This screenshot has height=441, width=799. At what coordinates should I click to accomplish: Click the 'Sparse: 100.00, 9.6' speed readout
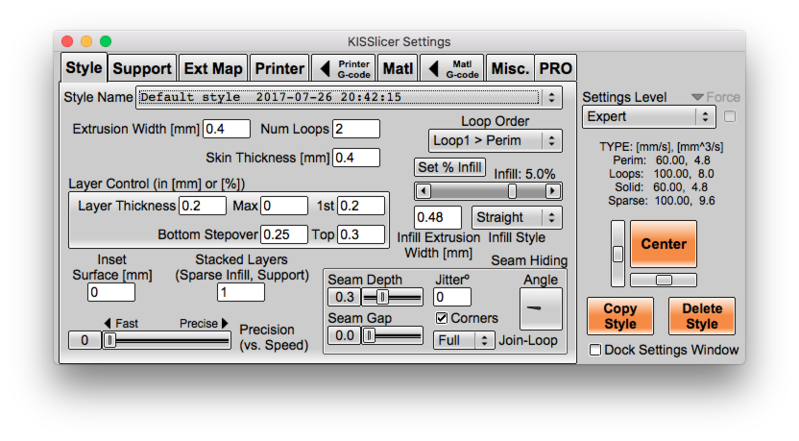[661, 200]
